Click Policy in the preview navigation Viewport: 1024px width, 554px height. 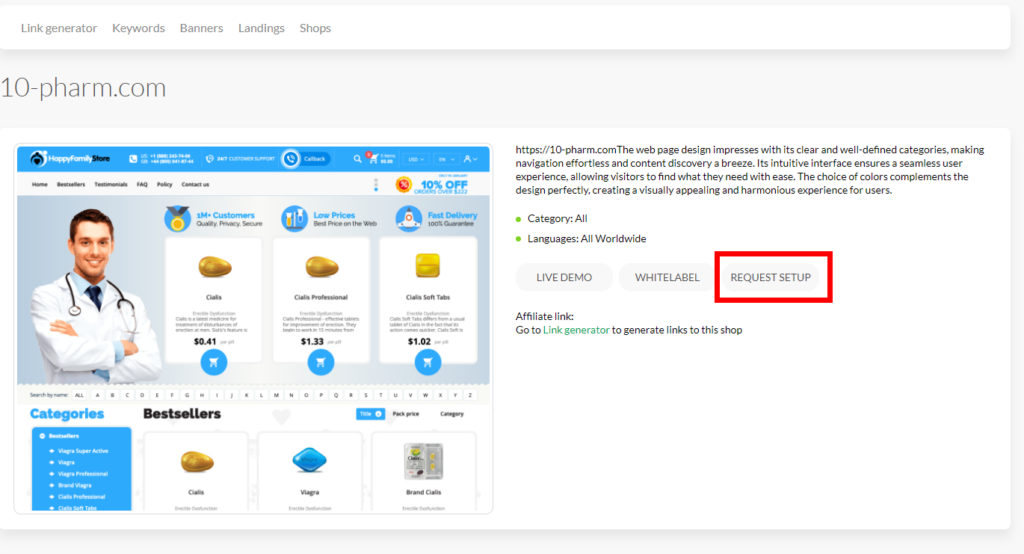[165, 184]
